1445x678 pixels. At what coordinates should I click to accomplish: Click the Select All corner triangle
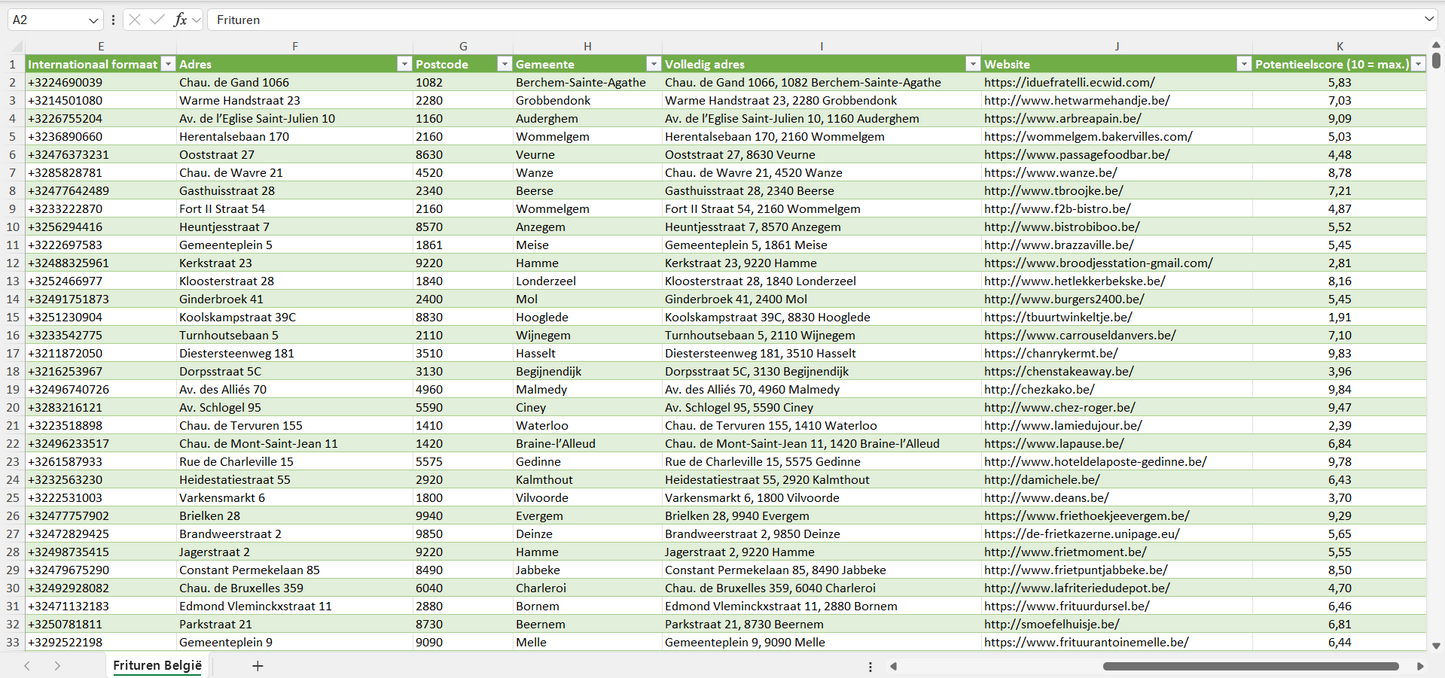(x=16, y=46)
